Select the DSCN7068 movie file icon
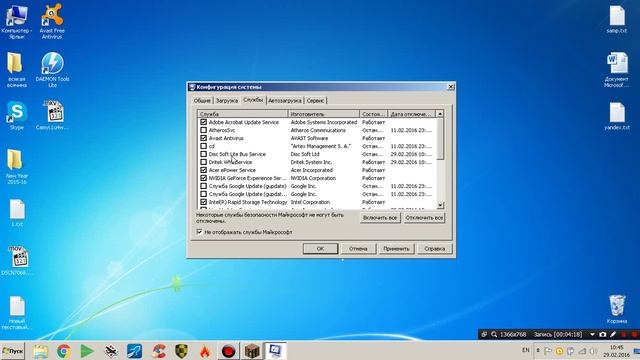Screen dimensions: 640x360 [17, 260]
